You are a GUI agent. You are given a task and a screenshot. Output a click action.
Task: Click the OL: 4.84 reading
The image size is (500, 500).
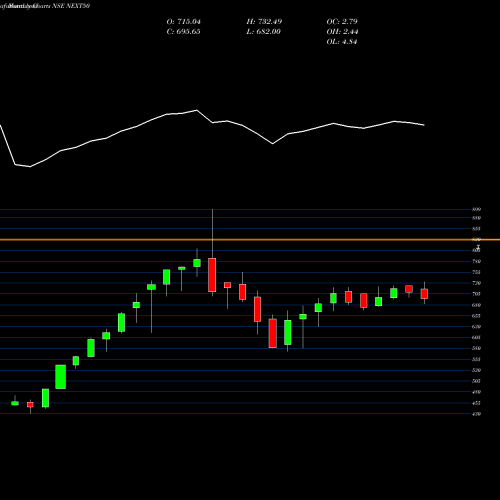tap(342, 42)
